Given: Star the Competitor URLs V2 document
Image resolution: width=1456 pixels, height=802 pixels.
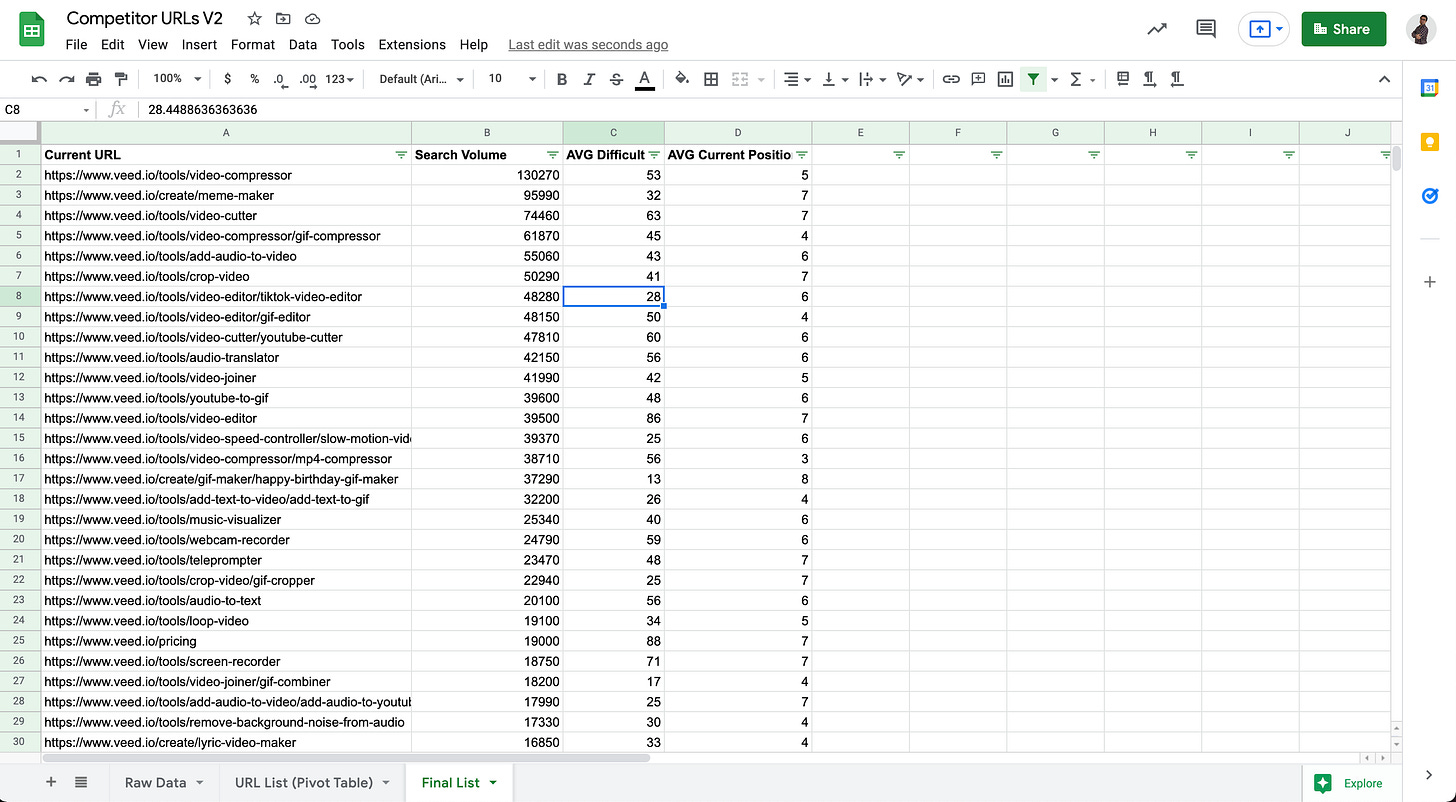Looking at the screenshot, I should click(255, 18).
